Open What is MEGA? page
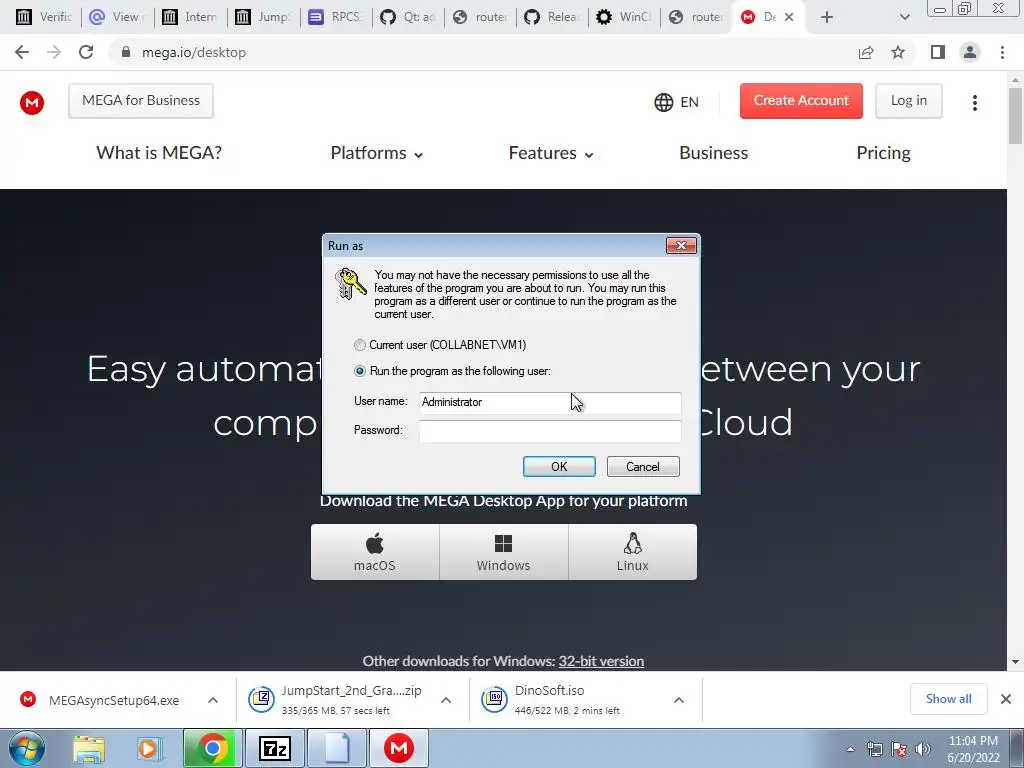The width and height of the screenshot is (1024, 768). coord(159,153)
